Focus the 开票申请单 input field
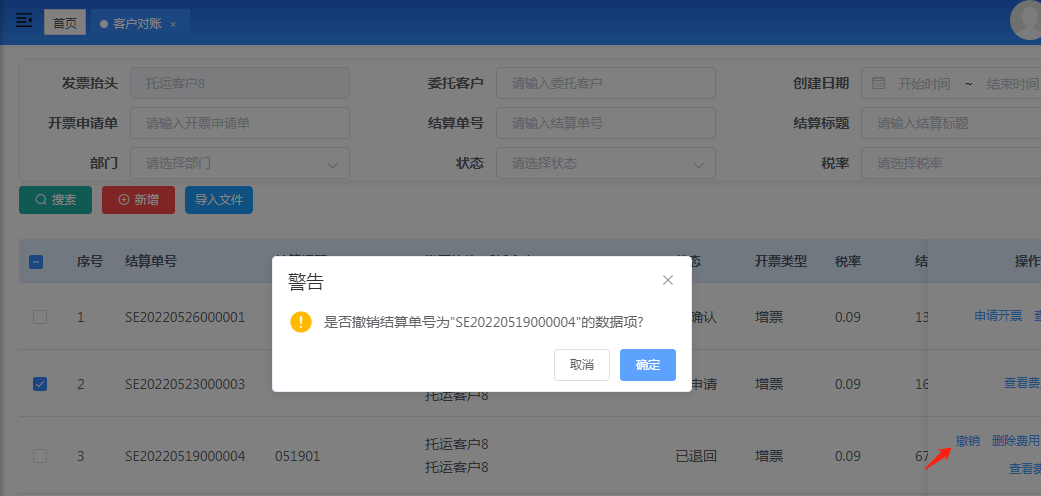The image size is (1041, 496). click(x=240, y=124)
